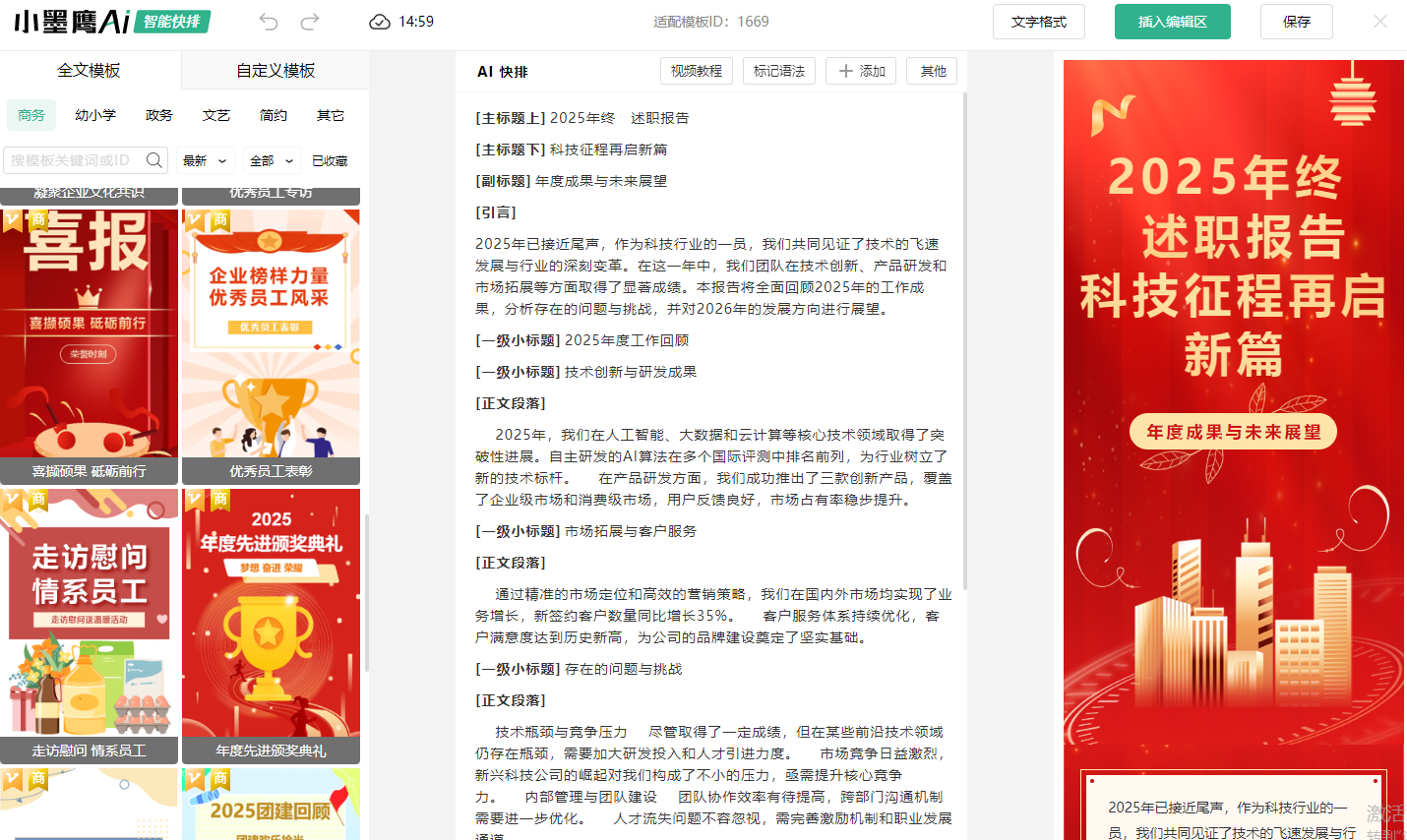Select the 政务 category filter
The image size is (1407, 840).
click(x=159, y=115)
